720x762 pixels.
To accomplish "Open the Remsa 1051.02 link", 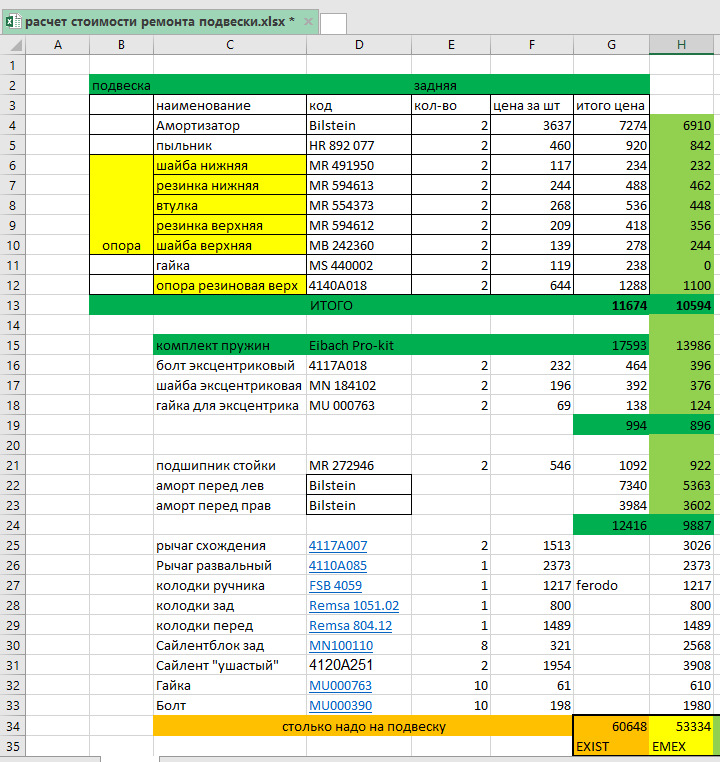I will (x=354, y=606).
